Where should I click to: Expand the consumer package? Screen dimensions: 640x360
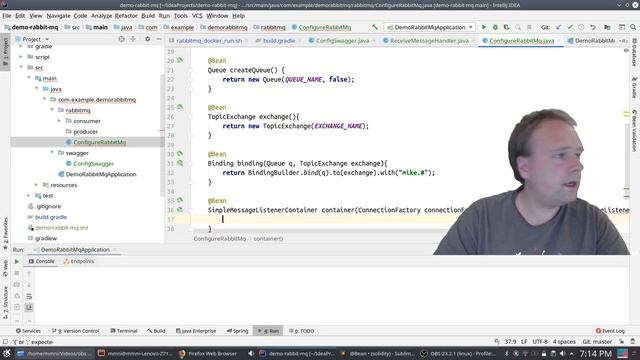[60, 121]
